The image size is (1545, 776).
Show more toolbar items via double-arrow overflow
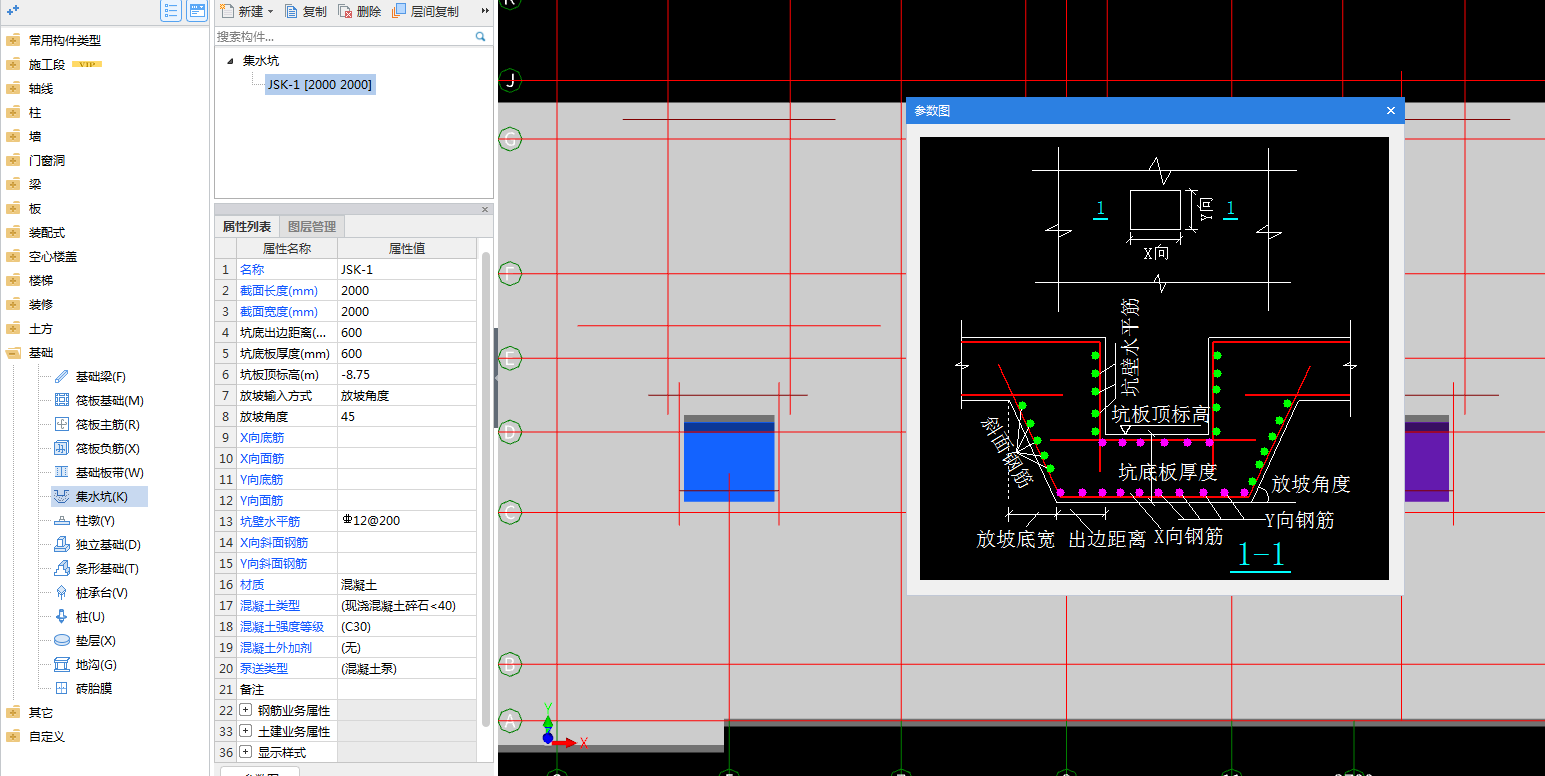pyautogui.click(x=486, y=11)
